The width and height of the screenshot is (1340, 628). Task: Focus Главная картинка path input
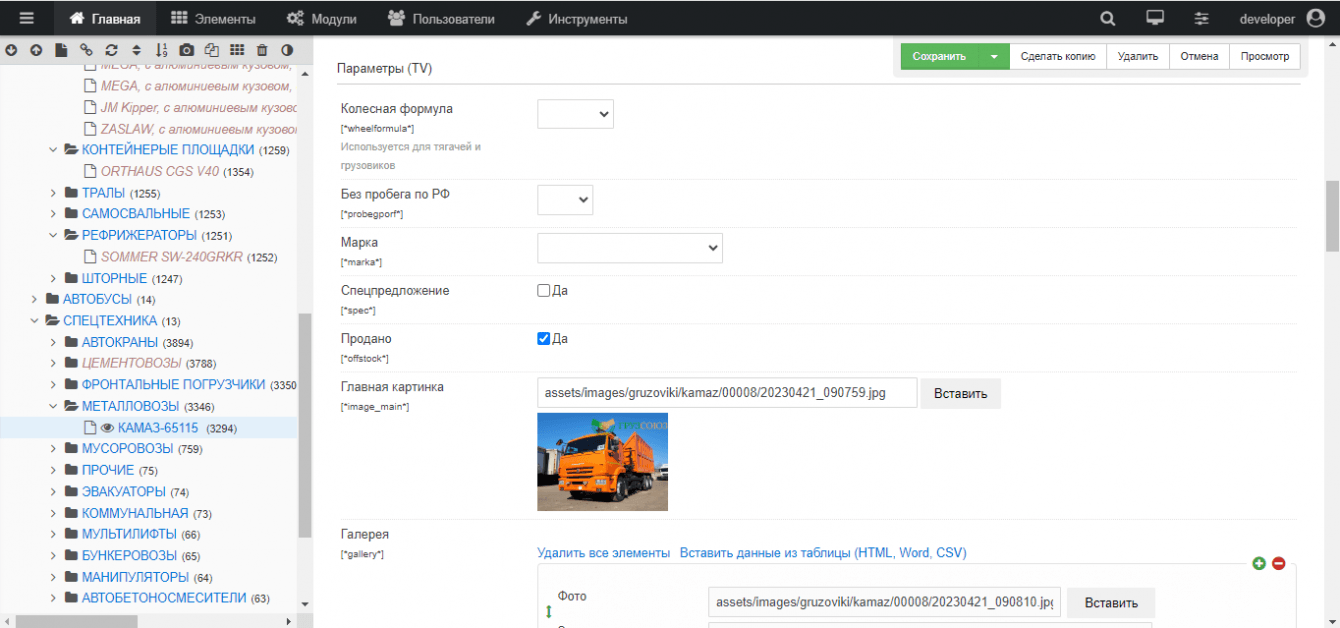tap(727, 393)
